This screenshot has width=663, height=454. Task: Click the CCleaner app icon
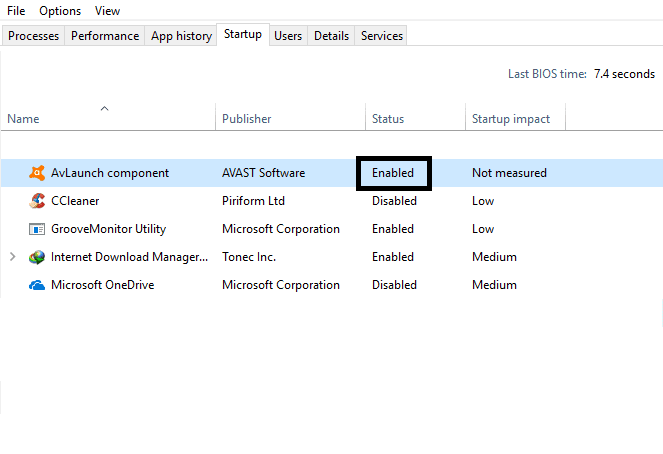click(37, 201)
